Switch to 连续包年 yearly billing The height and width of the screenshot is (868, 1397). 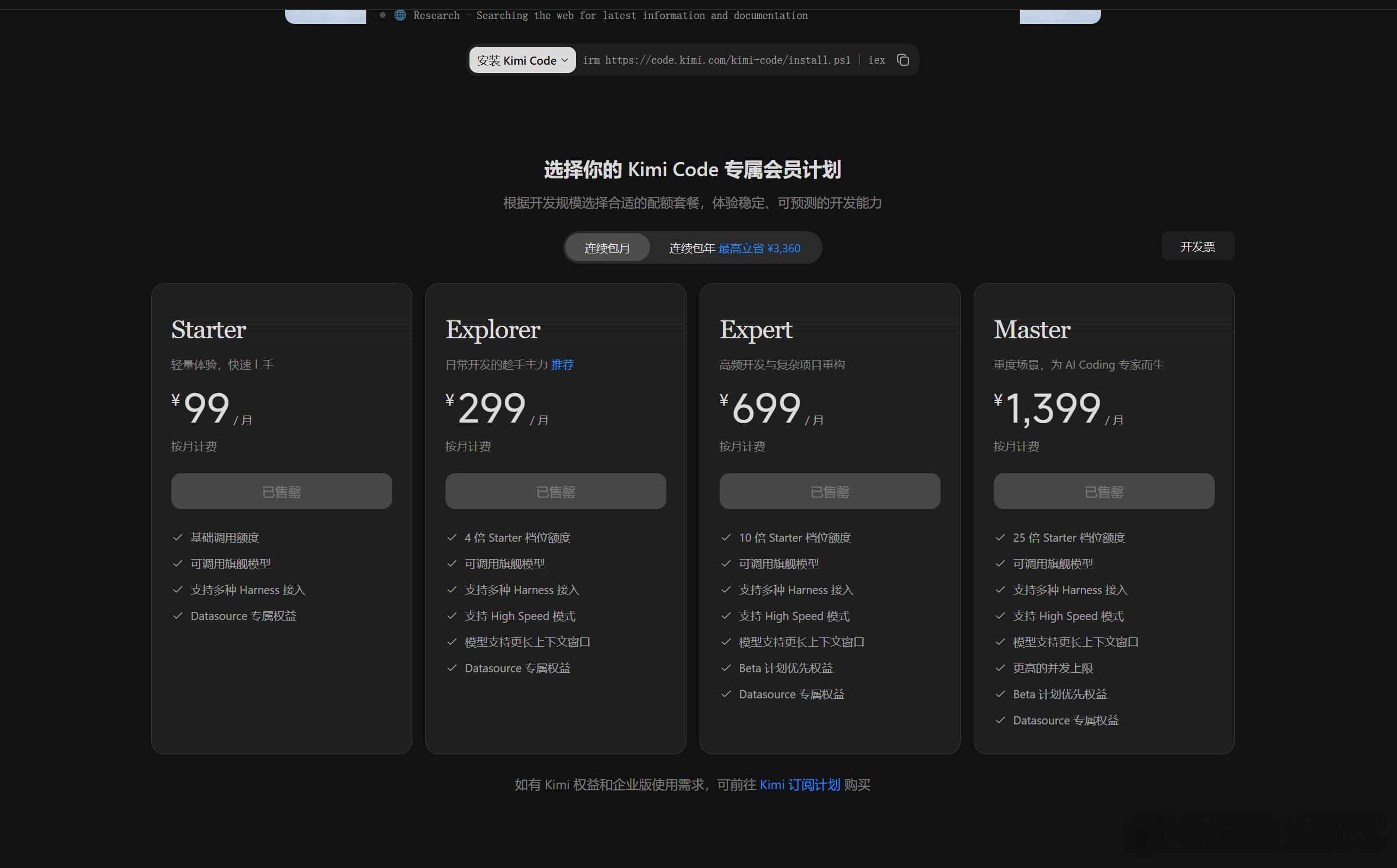click(x=734, y=248)
